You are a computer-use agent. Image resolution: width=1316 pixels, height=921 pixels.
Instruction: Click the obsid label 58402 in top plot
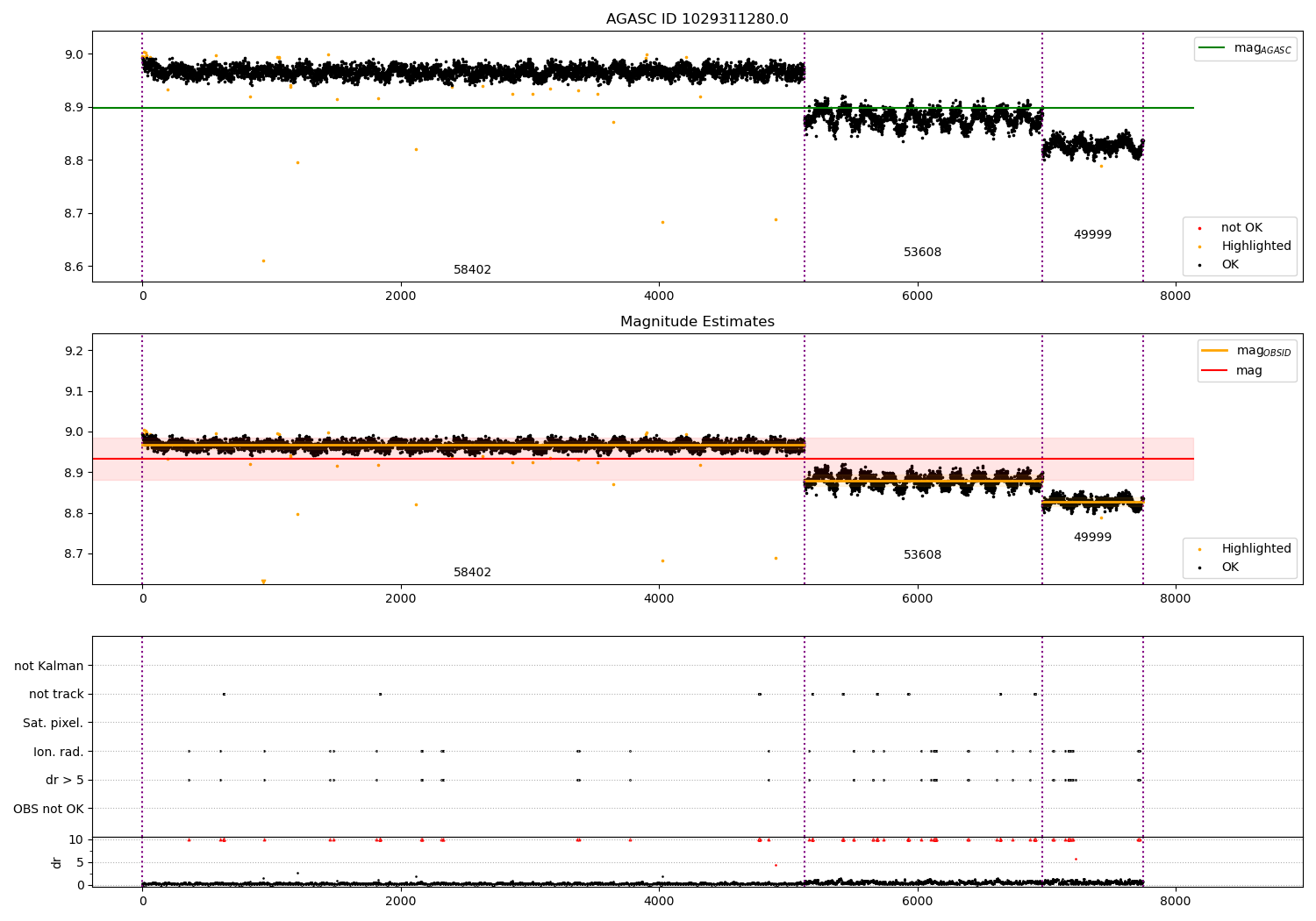pyautogui.click(x=472, y=270)
